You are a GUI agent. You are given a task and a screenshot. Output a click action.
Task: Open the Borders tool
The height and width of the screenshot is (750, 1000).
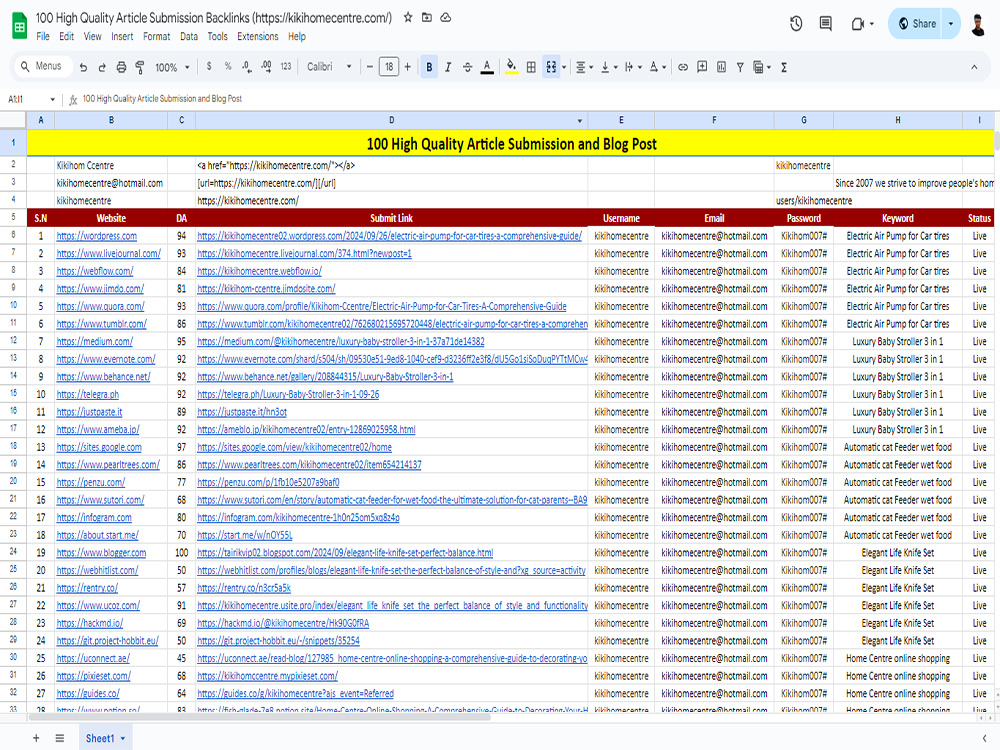(531, 67)
